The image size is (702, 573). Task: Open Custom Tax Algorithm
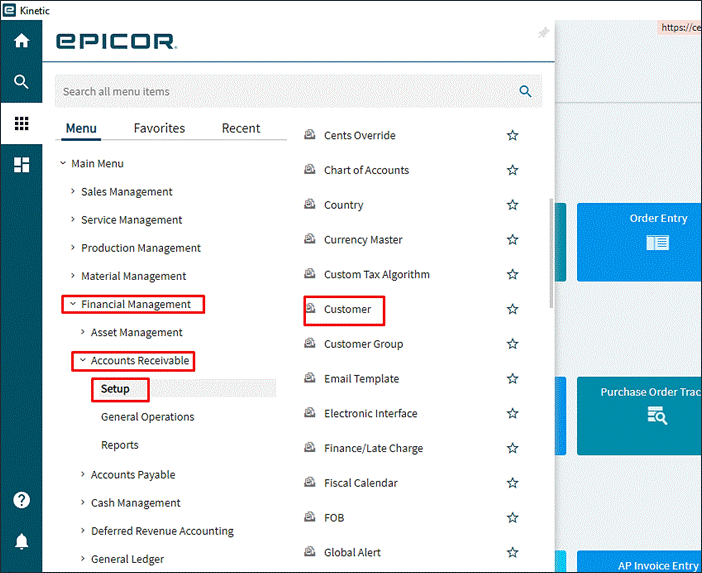click(x=377, y=274)
